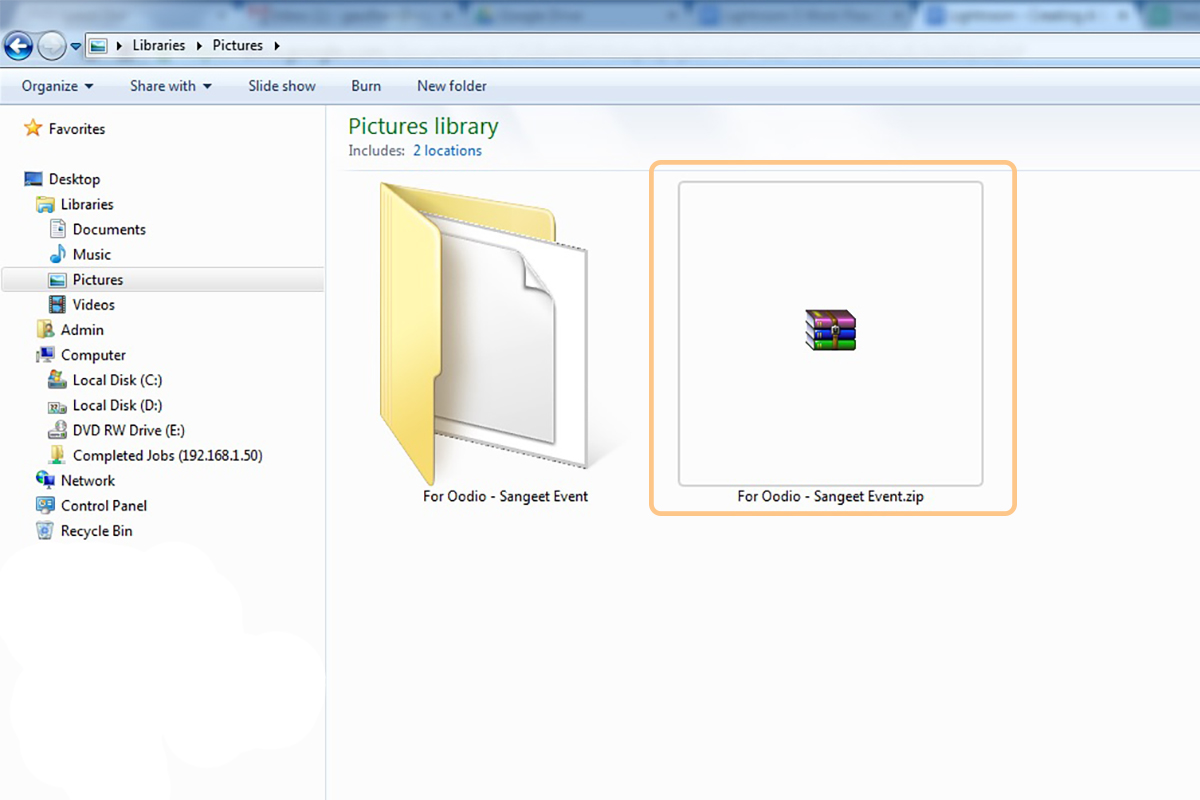Open Documents library in sidebar
This screenshot has height=800, width=1200.
tap(109, 229)
